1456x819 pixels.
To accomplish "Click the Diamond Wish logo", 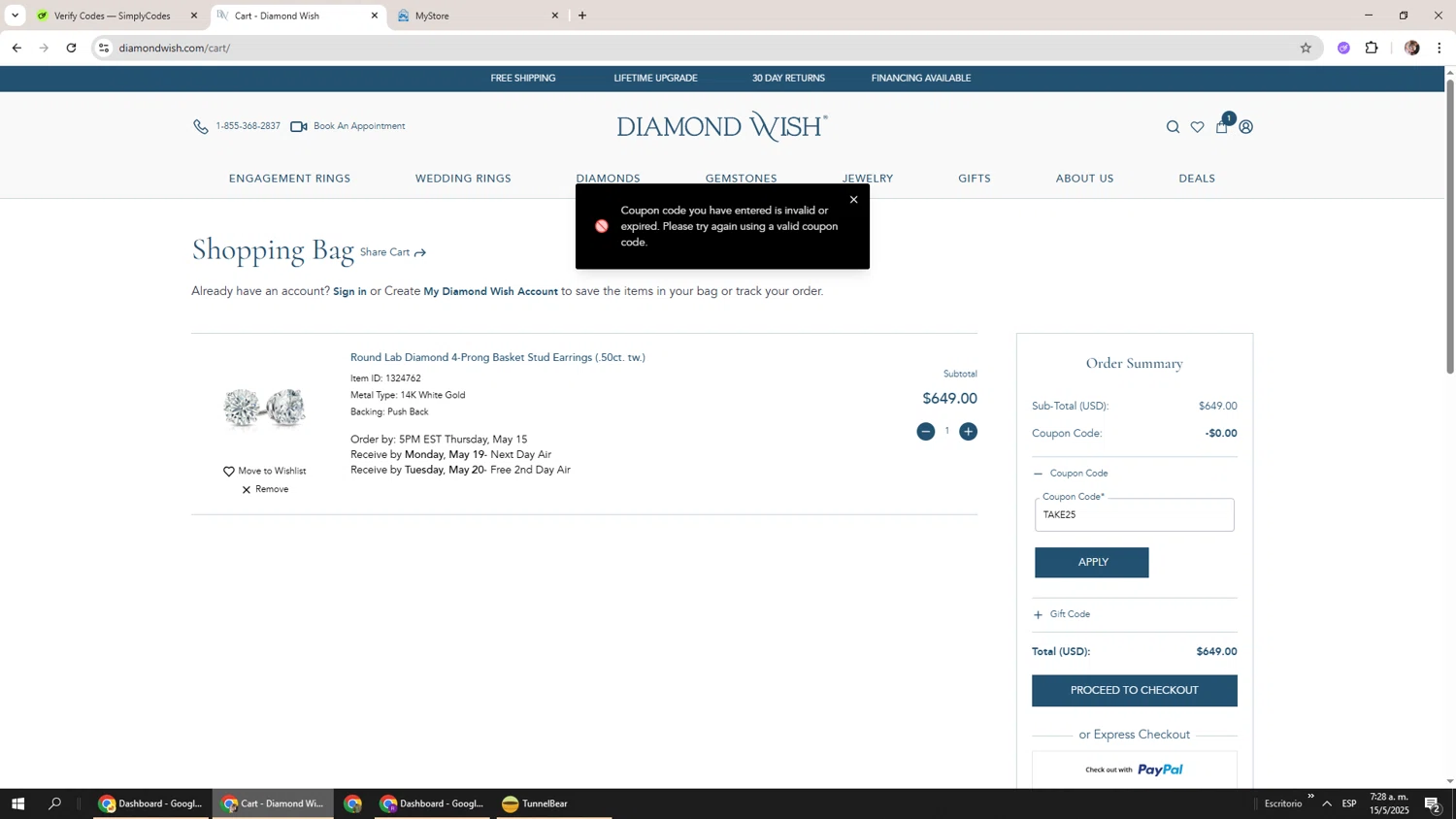I will pos(722,126).
